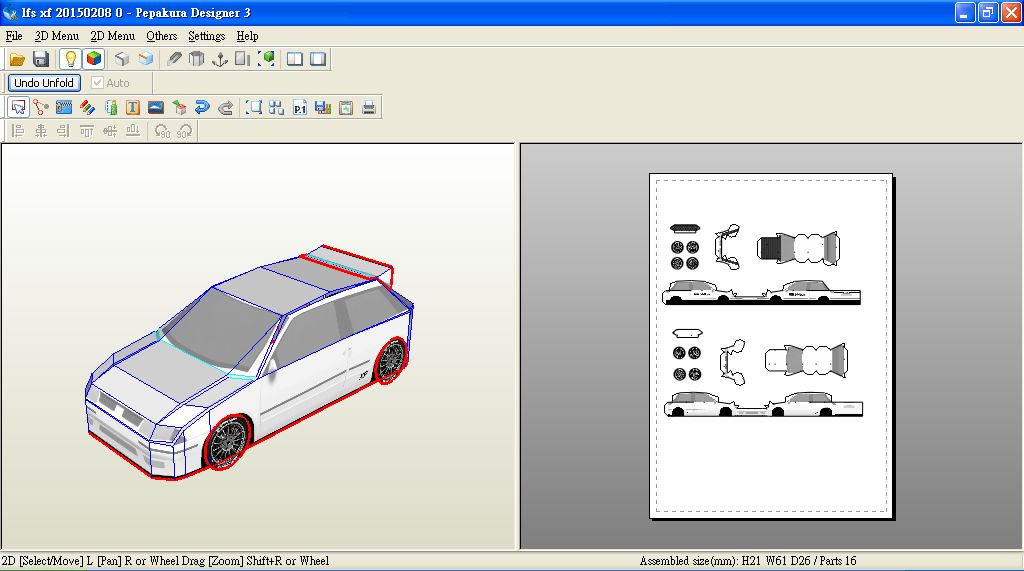Select the knife cut-edges tool icon
The image size is (1024, 571).
click(x=174, y=59)
